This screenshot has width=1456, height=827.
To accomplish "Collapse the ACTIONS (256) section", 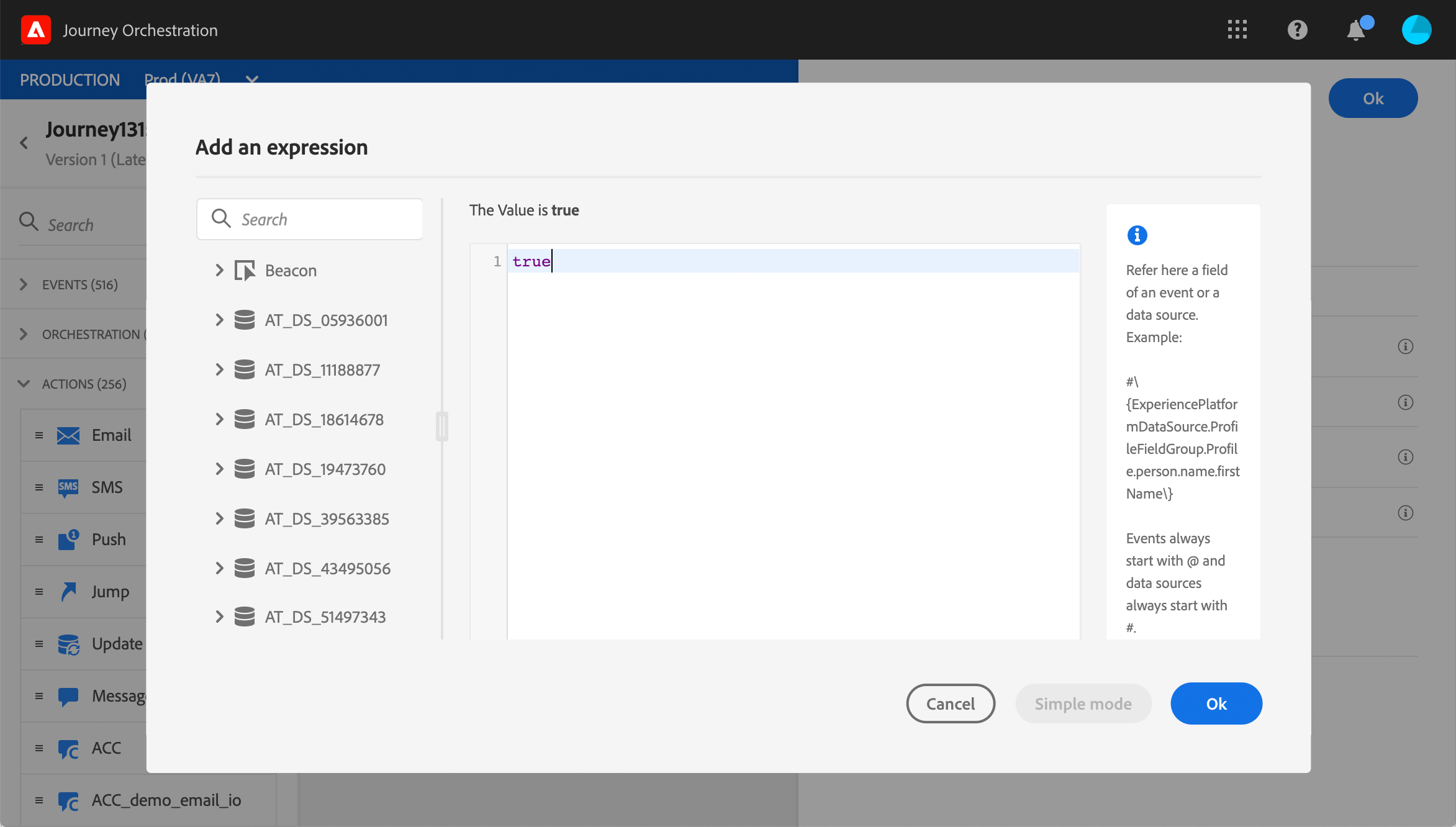I will click(24, 384).
